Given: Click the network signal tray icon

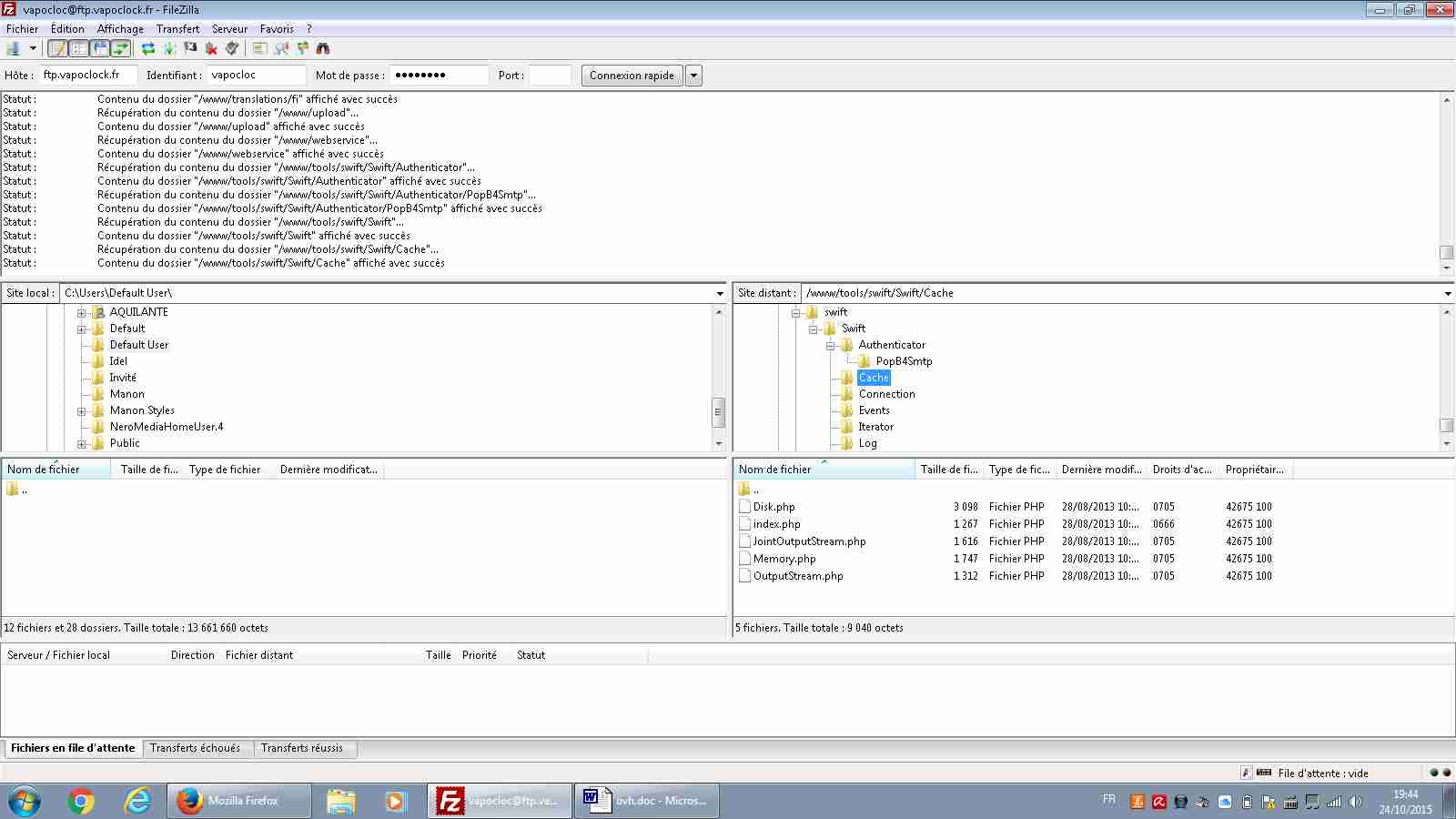Looking at the screenshot, I should point(1334,802).
